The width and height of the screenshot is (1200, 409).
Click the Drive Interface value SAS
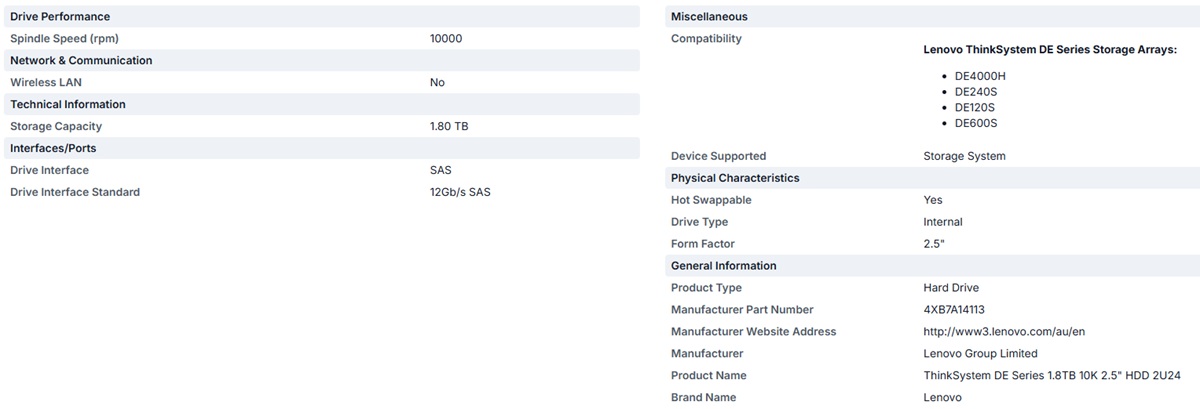[441, 171]
